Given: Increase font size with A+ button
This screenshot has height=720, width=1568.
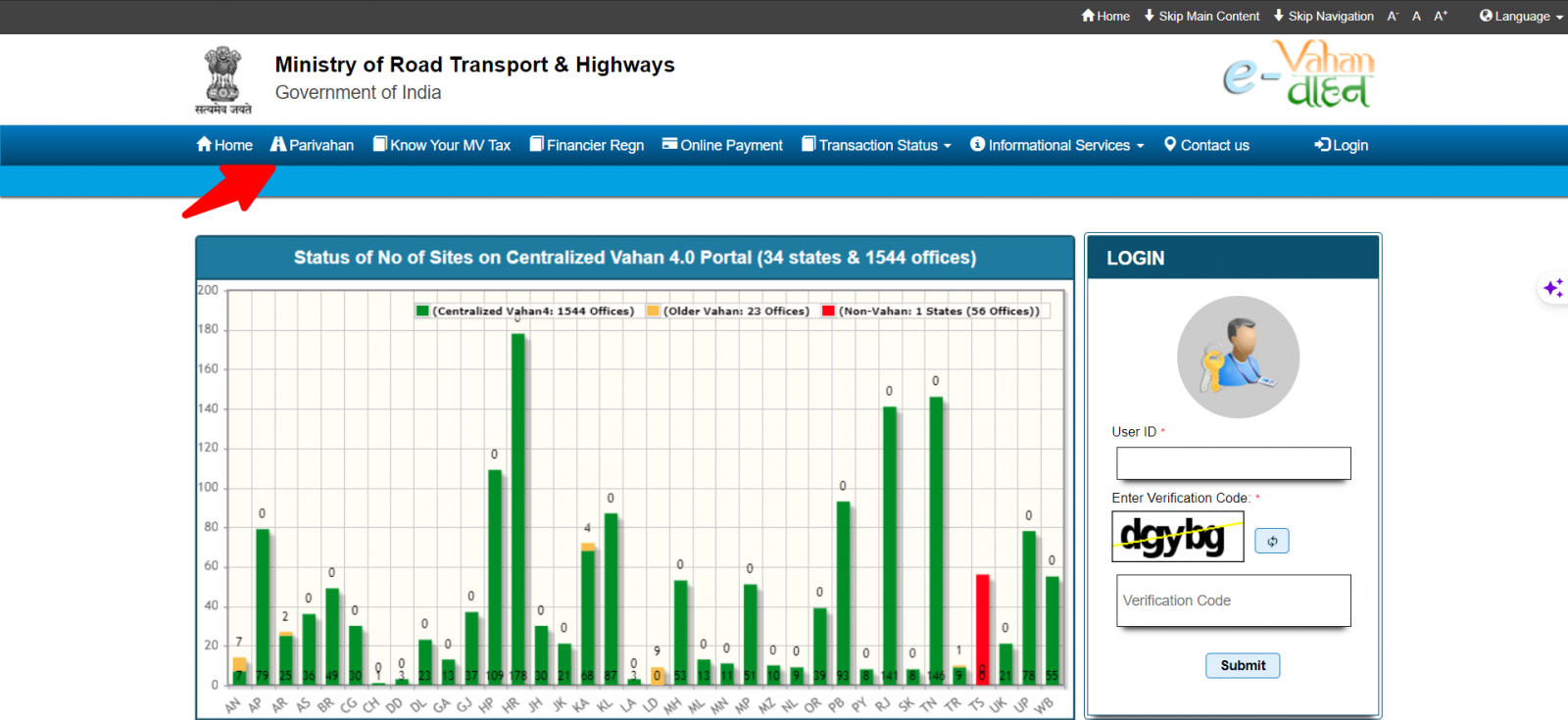Looking at the screenshot, I should (x=1441, y=16).
